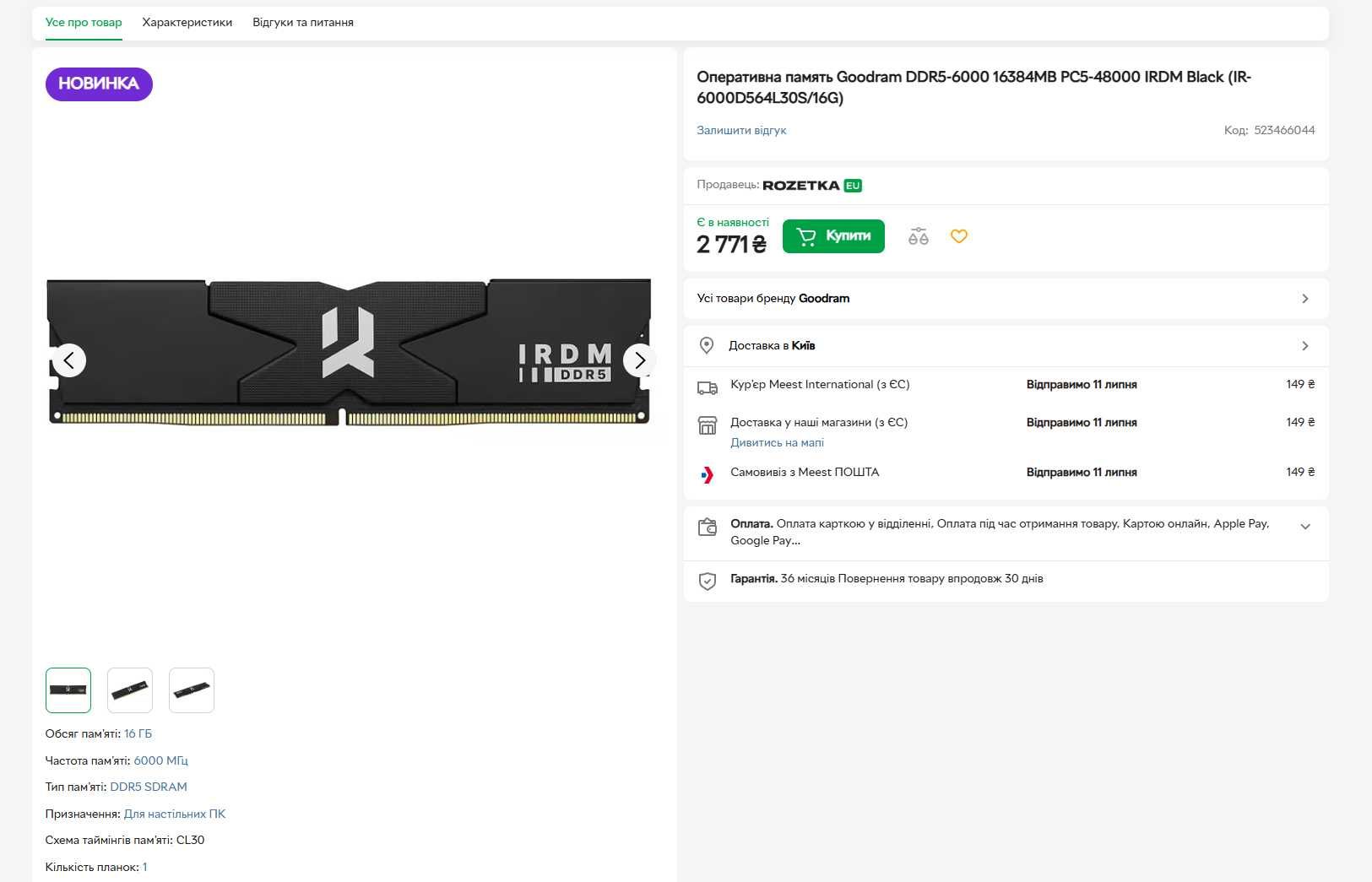
Task: Click the courier truck icon
Action: pos(707,387)
